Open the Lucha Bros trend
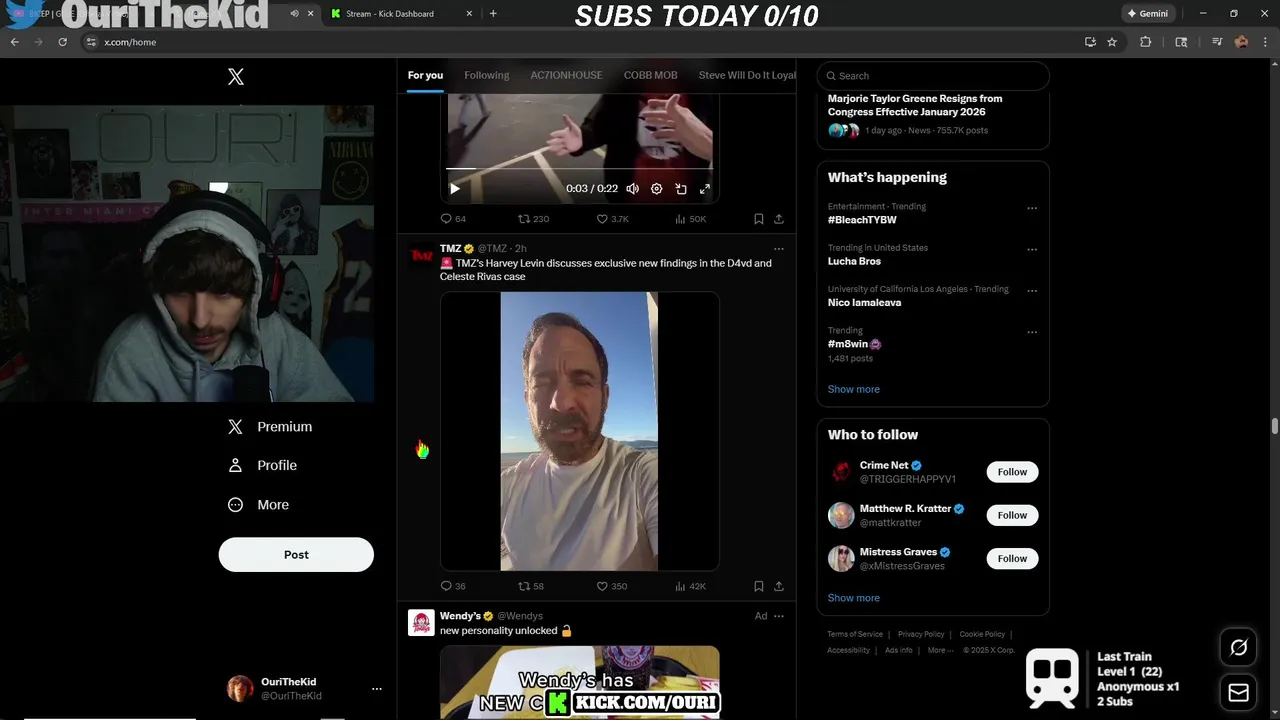This screenshot has height=720, width=1280. (854, 261)
